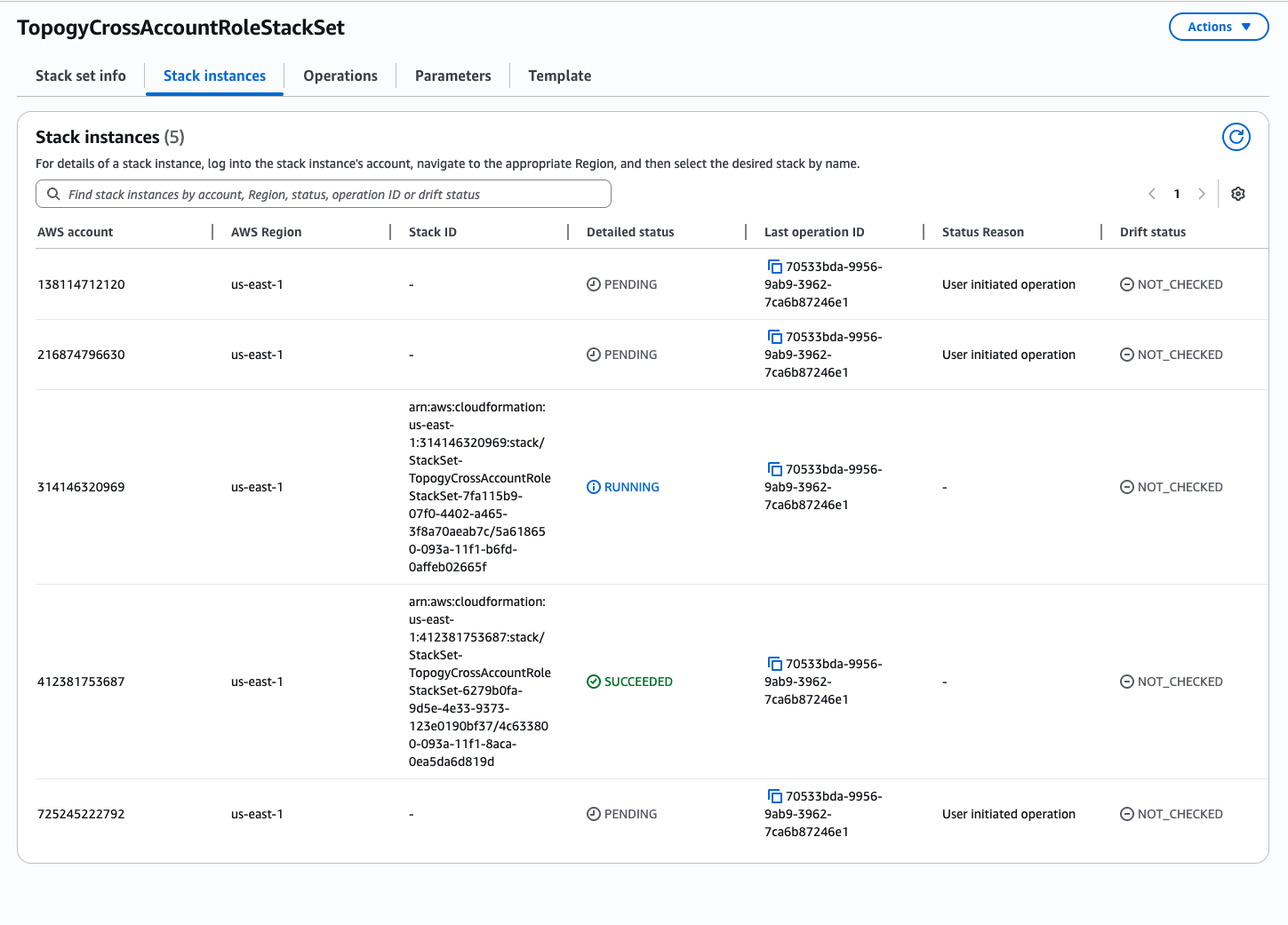Screen dimensions: 1288x925
Task: Click the NOT_CHECKED icon for account 314146320969
Action: tap(1127, 487)
